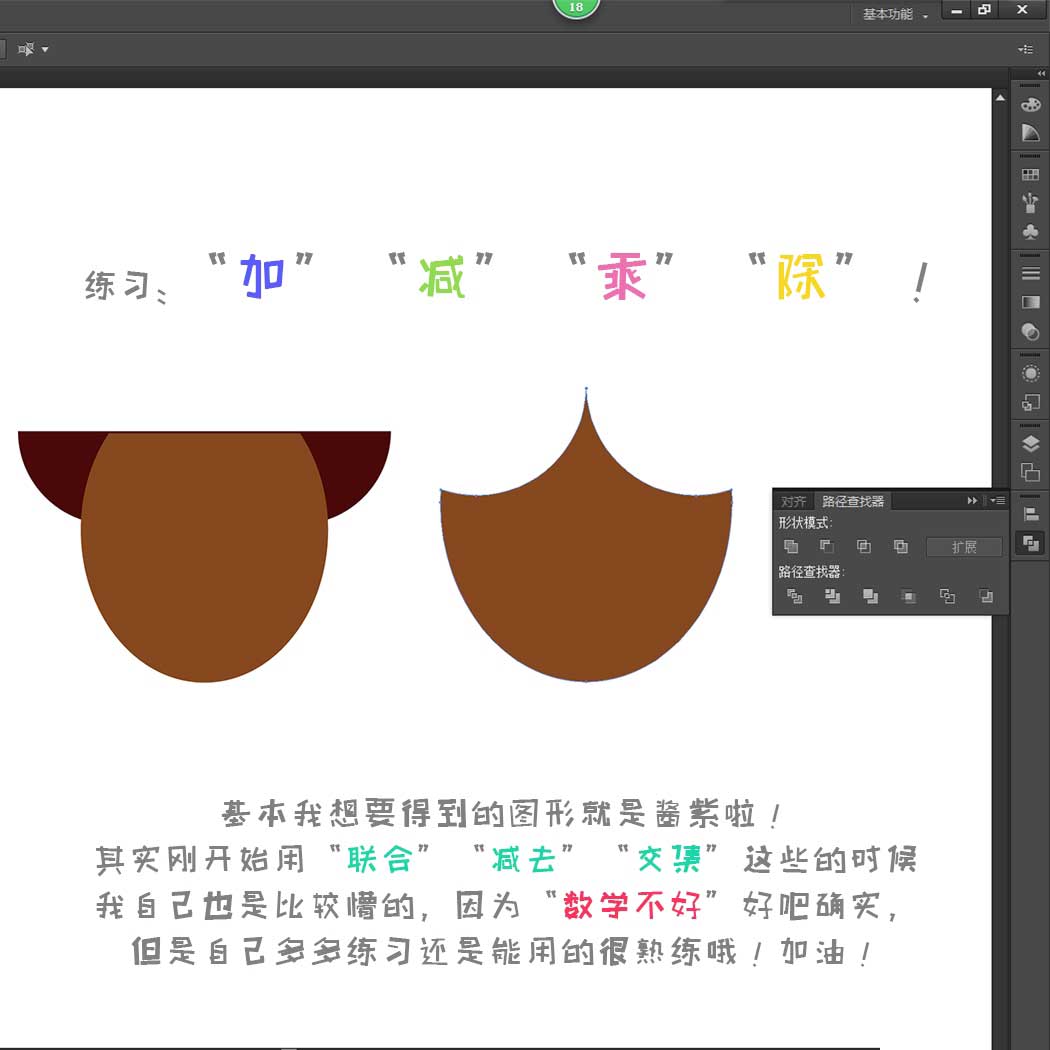Apply the Trim pathfinder
The width and height of the screenshot is (1050, 1050).
click(x=832, y=596)
